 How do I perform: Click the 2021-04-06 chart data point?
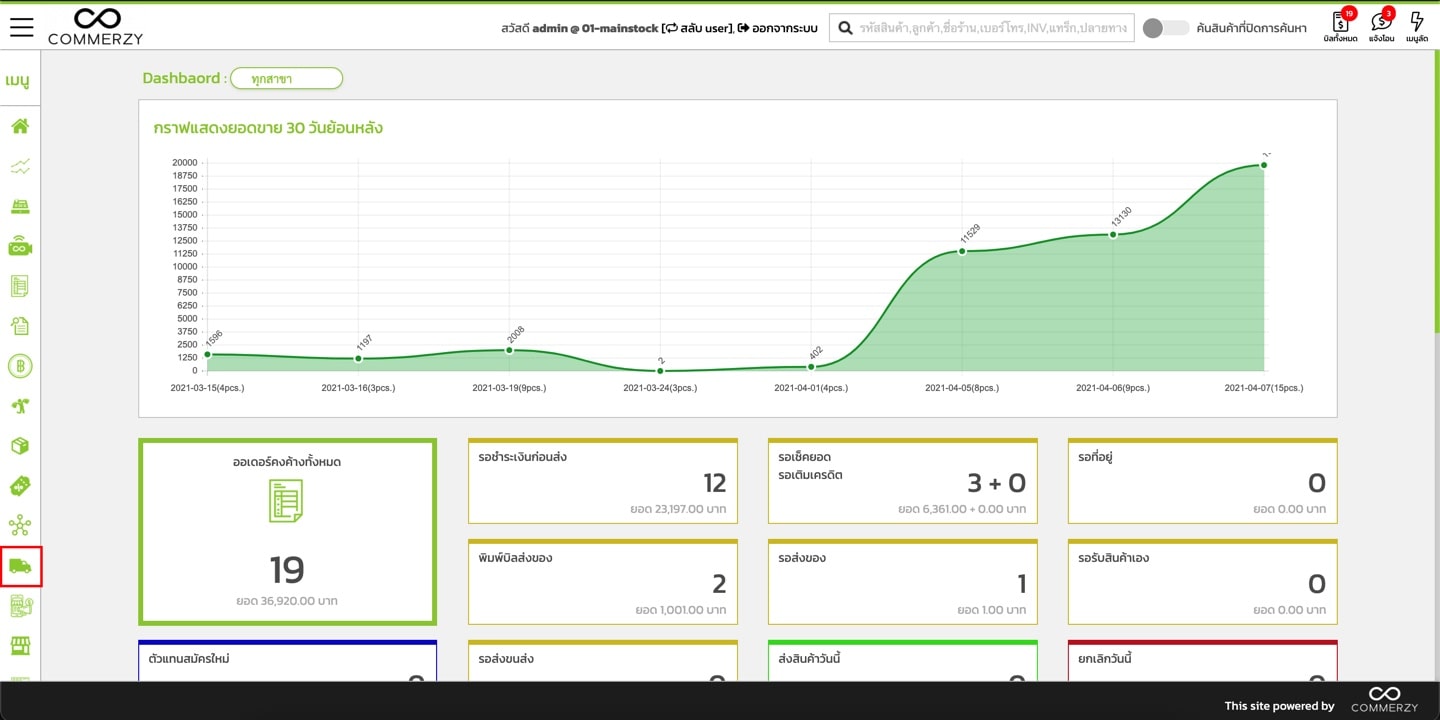(1112, 235)
